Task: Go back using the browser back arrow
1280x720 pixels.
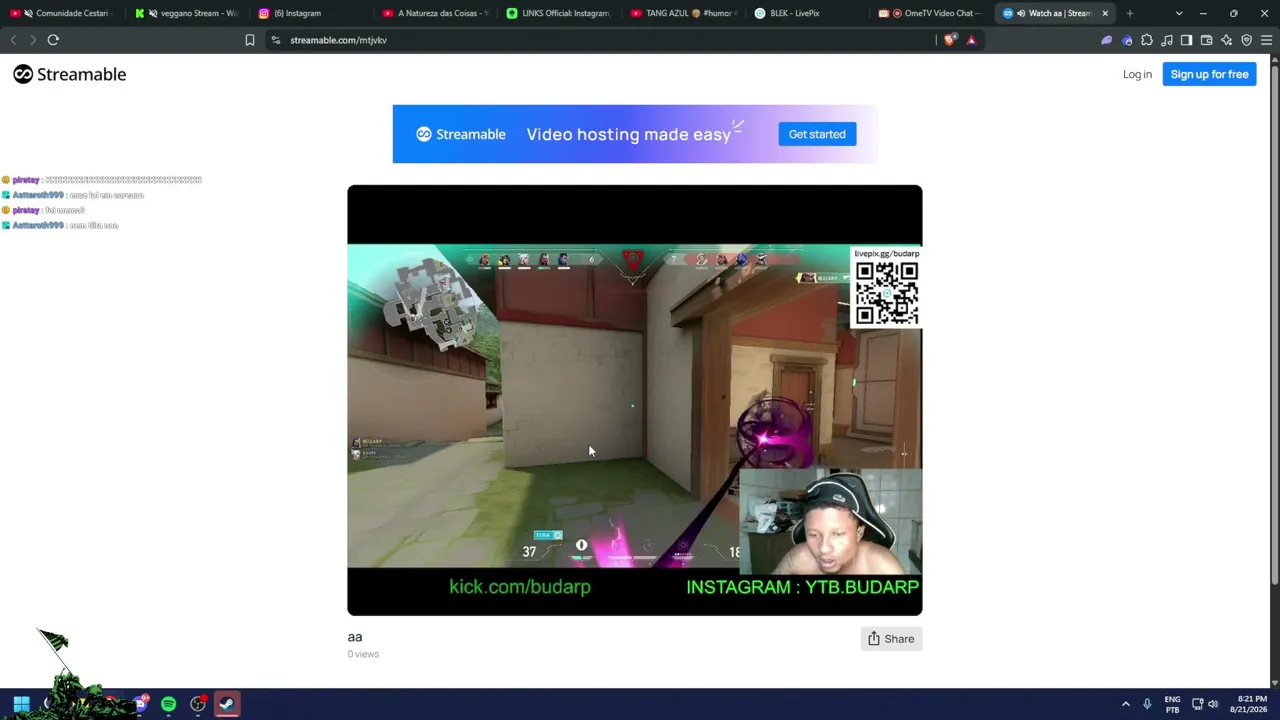Action: [x=13, y=40]
